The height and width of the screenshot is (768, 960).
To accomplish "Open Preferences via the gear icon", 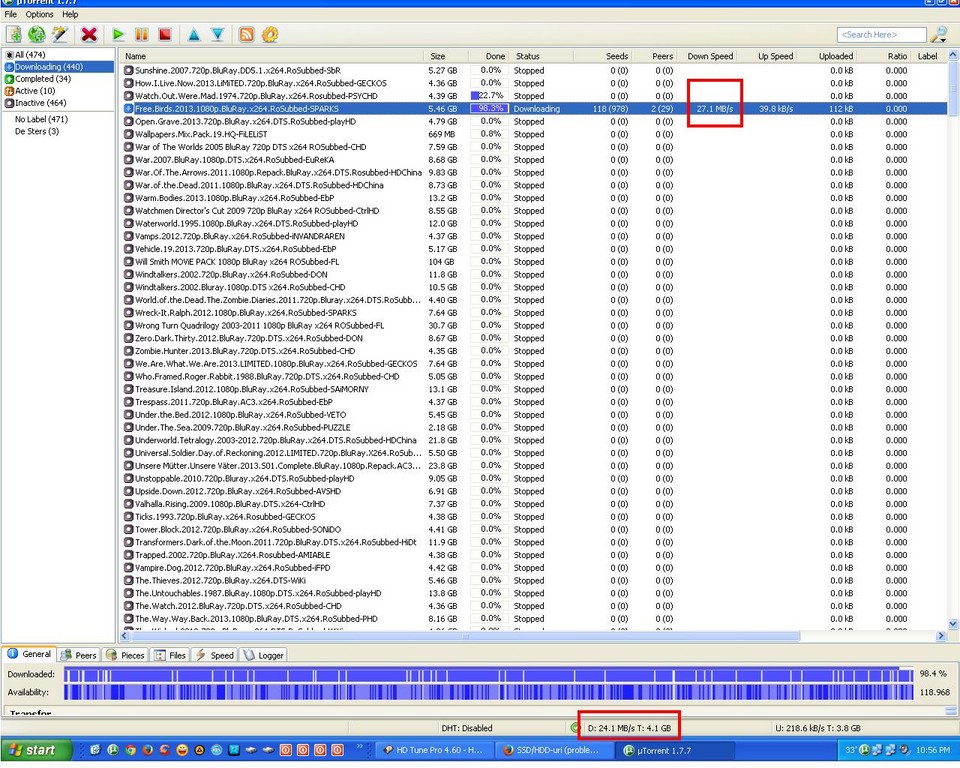I will tap(270, 34).
